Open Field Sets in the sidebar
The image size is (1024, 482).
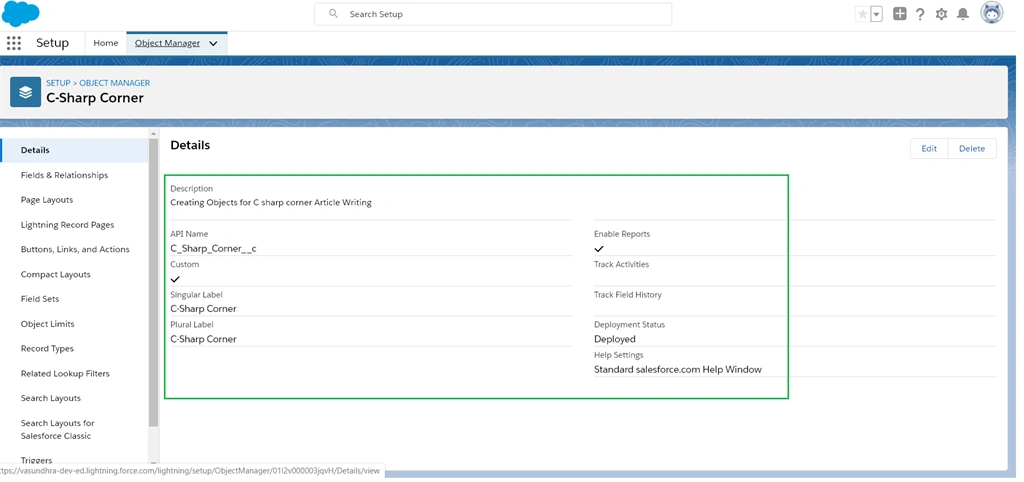[x=40, y=299]
